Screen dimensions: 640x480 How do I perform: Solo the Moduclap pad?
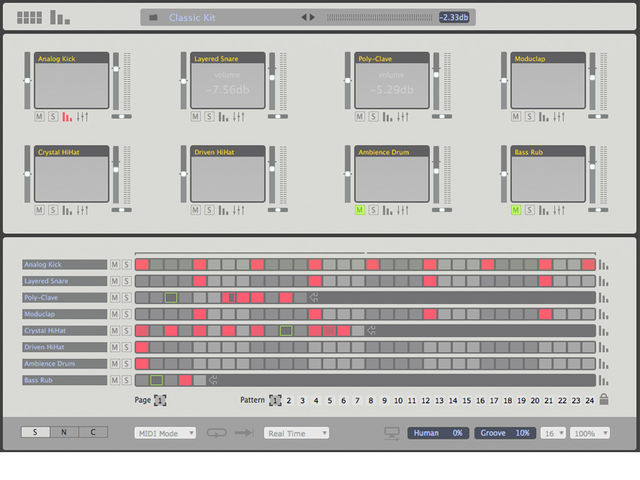[x=529, y=117]
